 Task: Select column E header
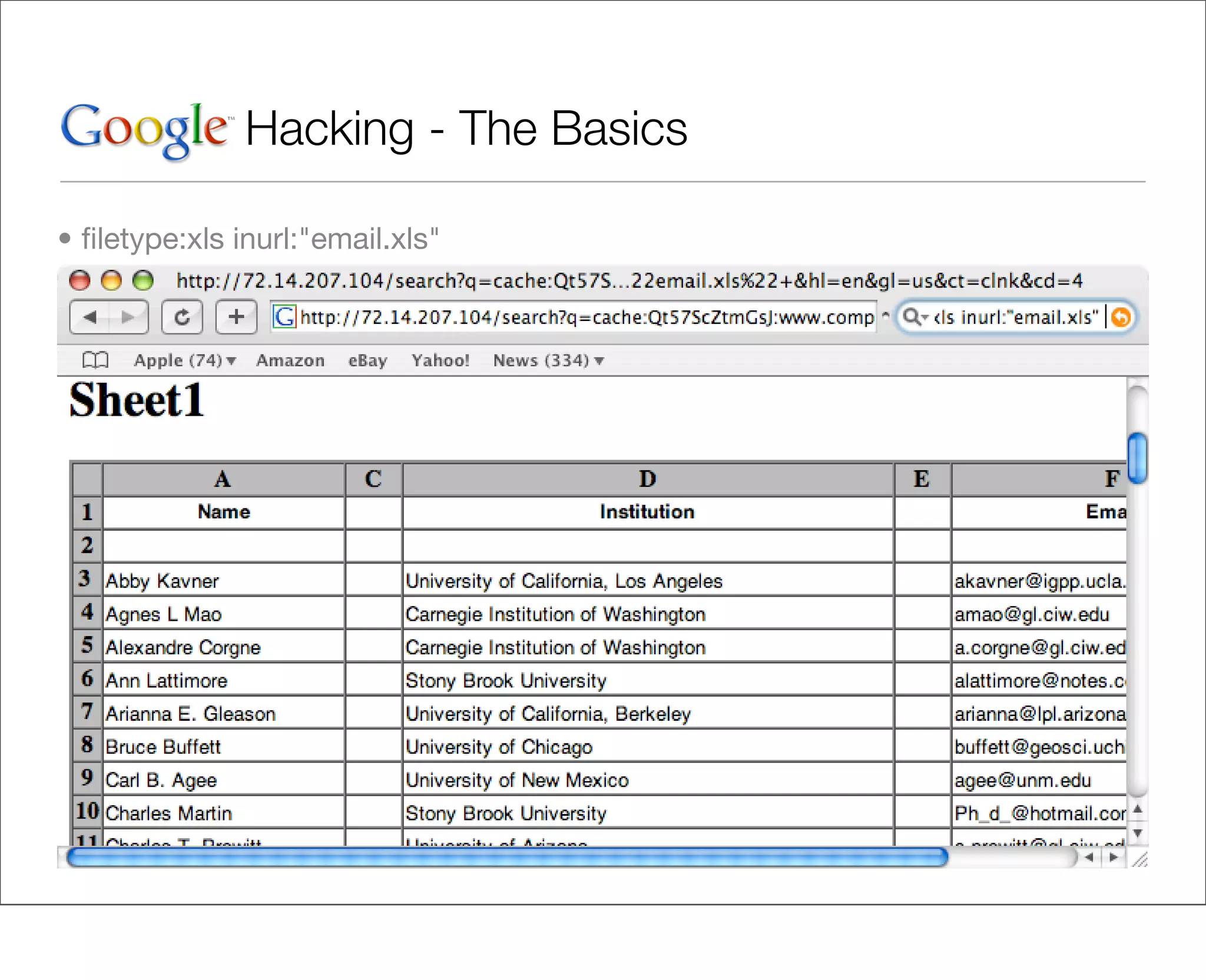coord(922,479)
